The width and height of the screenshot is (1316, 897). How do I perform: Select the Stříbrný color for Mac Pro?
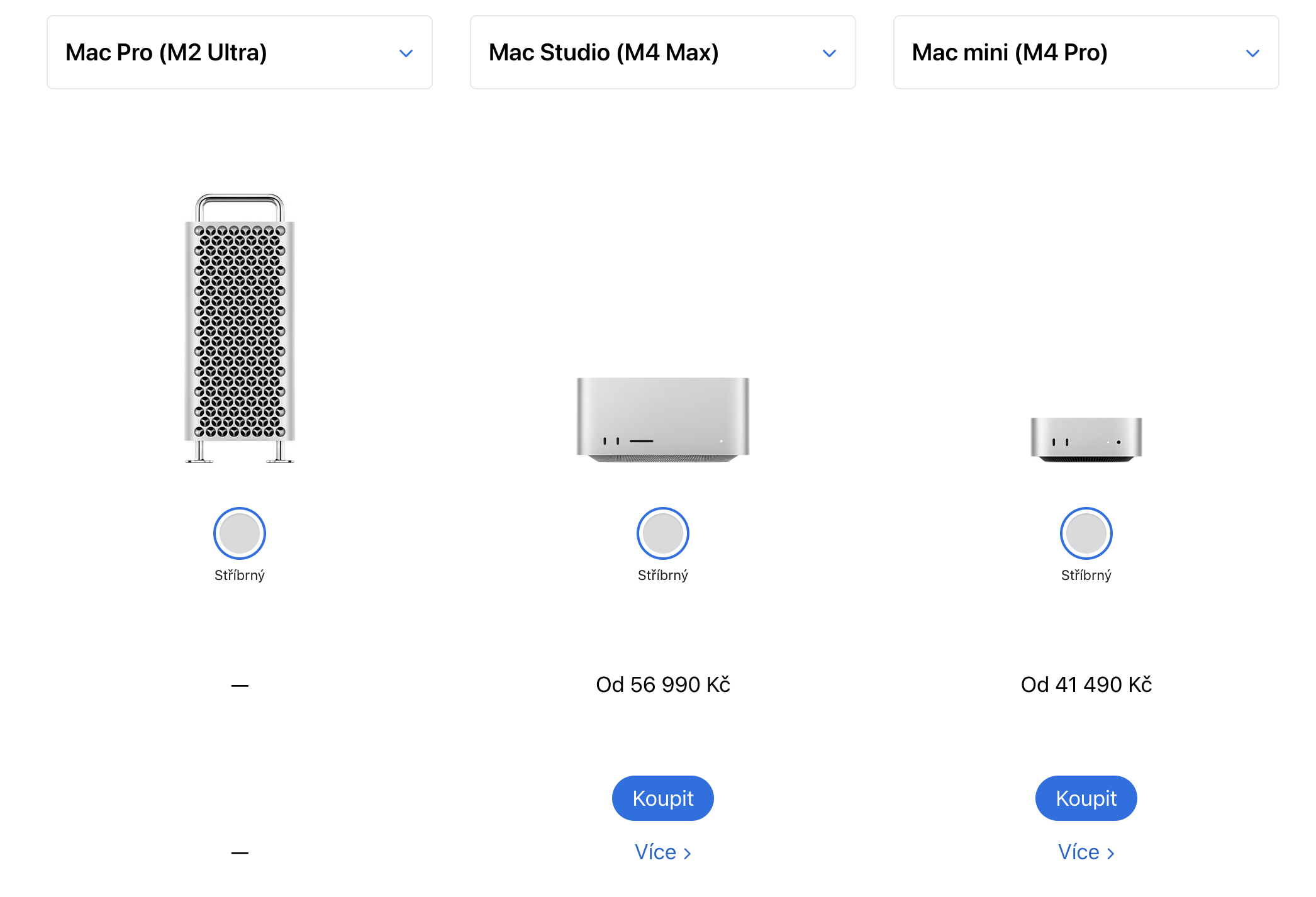click(239, 533)
